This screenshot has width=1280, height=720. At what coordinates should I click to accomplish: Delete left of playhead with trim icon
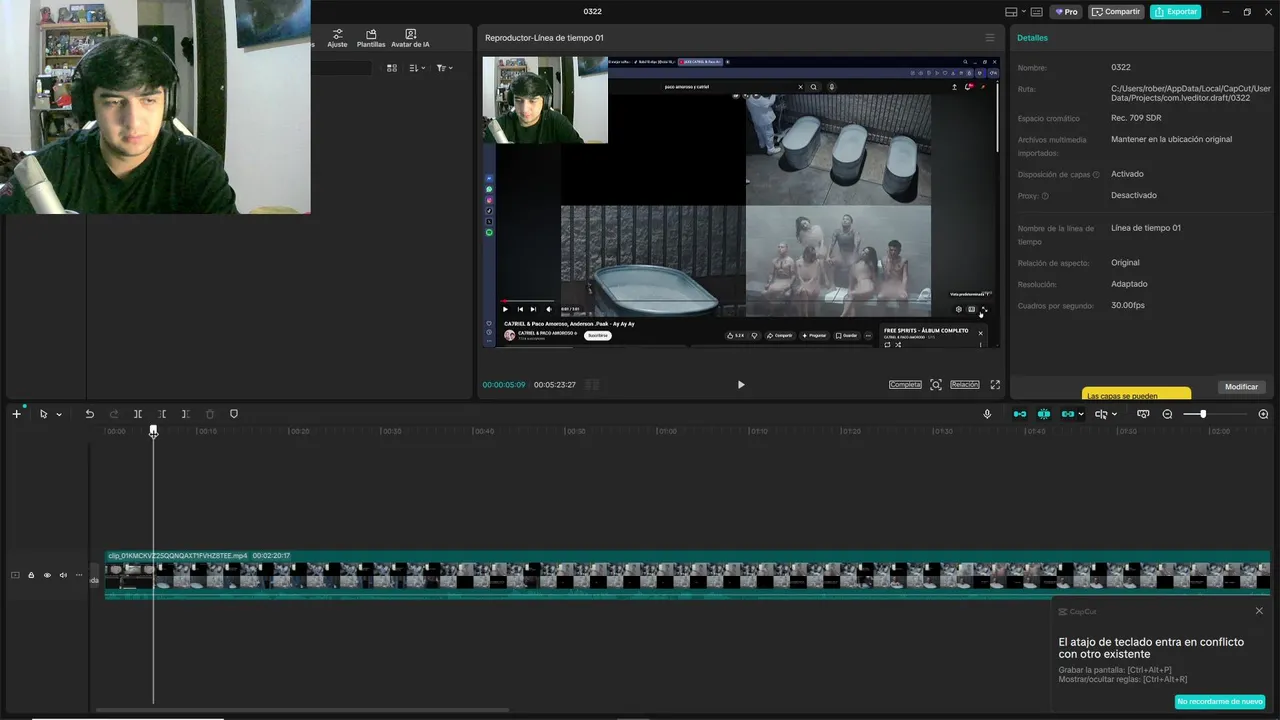point(162,414)
